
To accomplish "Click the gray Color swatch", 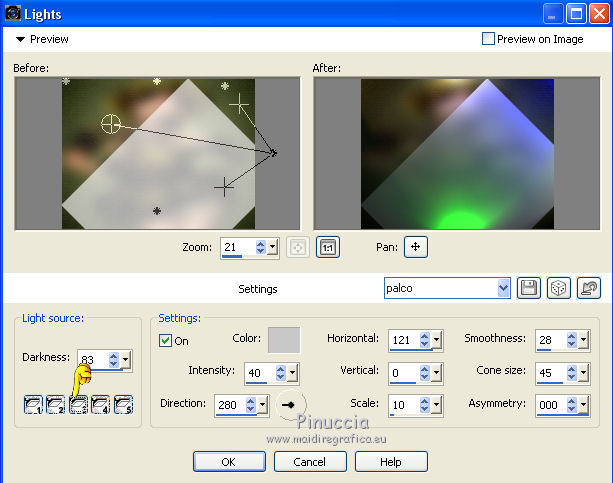I will coord(284,340).
